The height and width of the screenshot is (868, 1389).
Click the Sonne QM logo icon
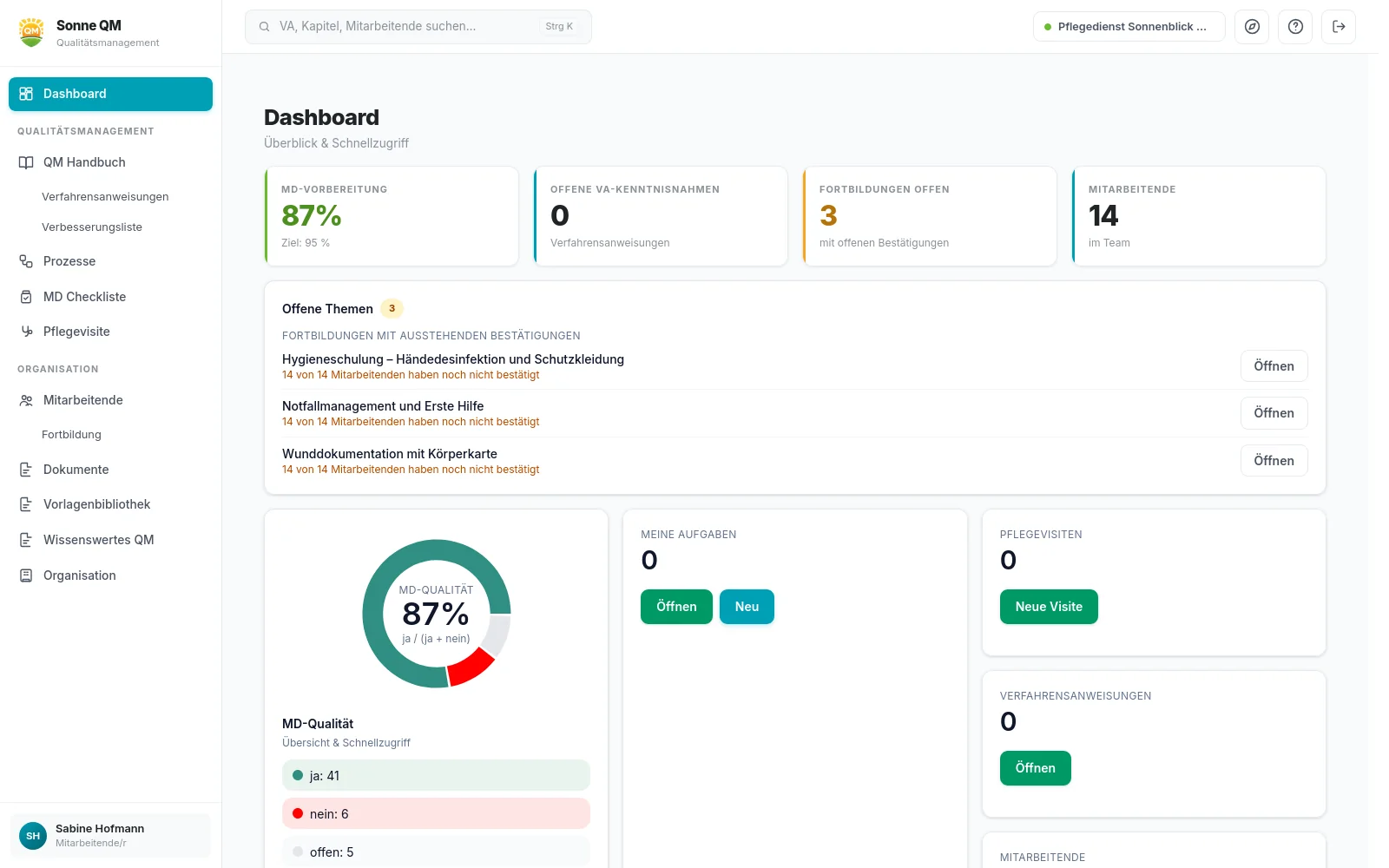[x=32, y=32]
